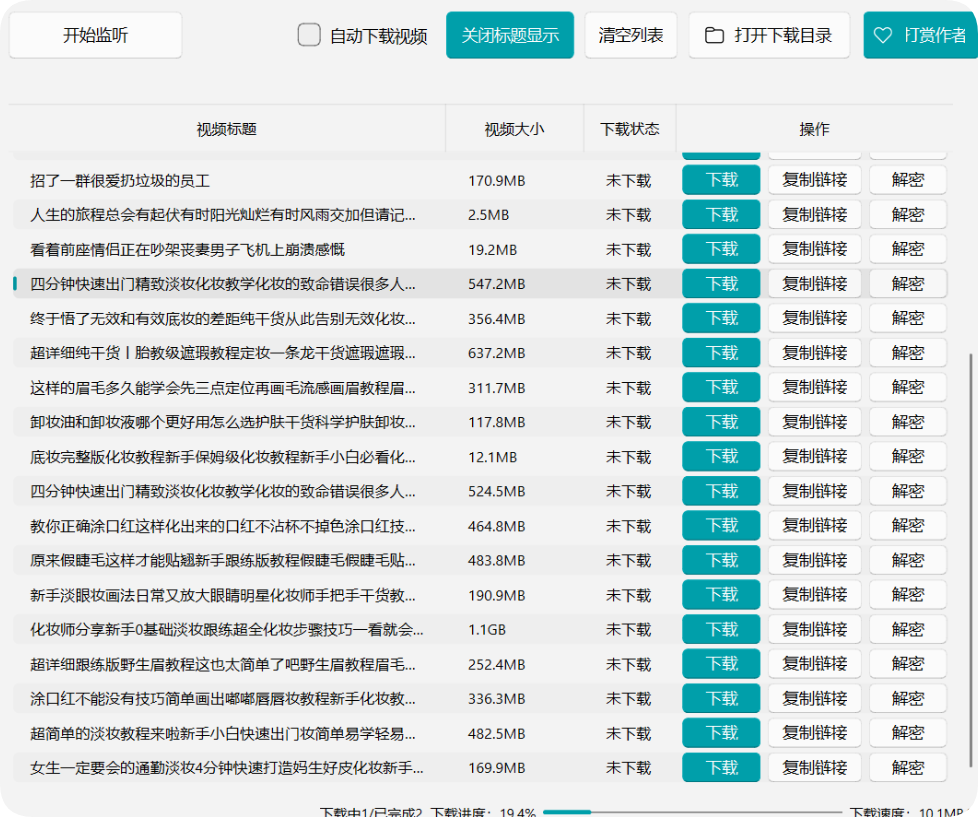Viewport: 978px width, 817px height.
Task: Select row starting 女生一定要会的通勤淡妆
Action: click(x=480, y=768)
